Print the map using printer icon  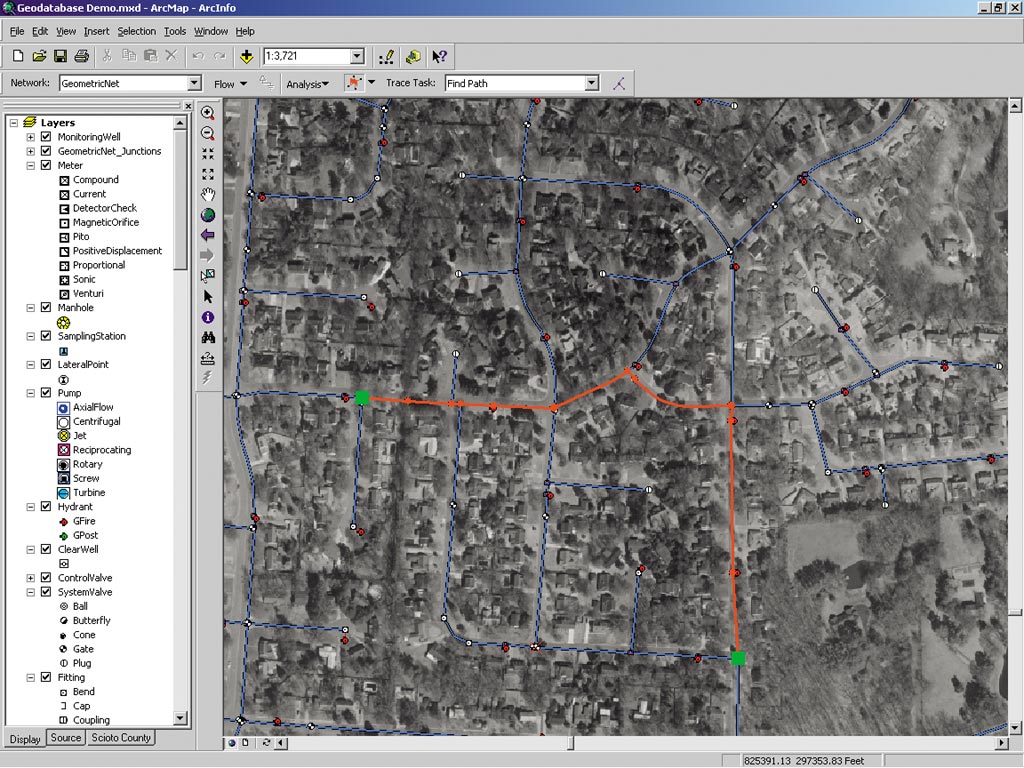[x=82, y=56]
